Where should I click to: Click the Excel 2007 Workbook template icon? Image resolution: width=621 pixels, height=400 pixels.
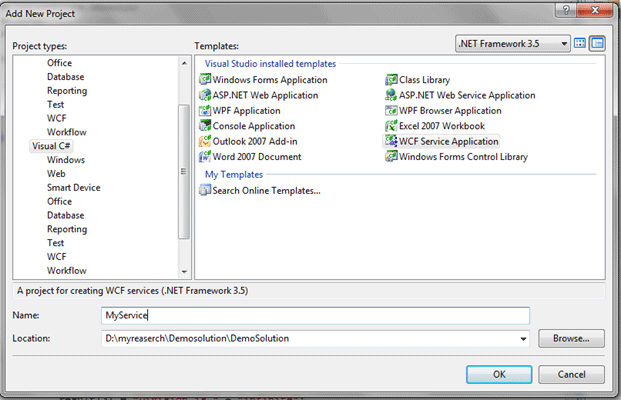point(391,126)
